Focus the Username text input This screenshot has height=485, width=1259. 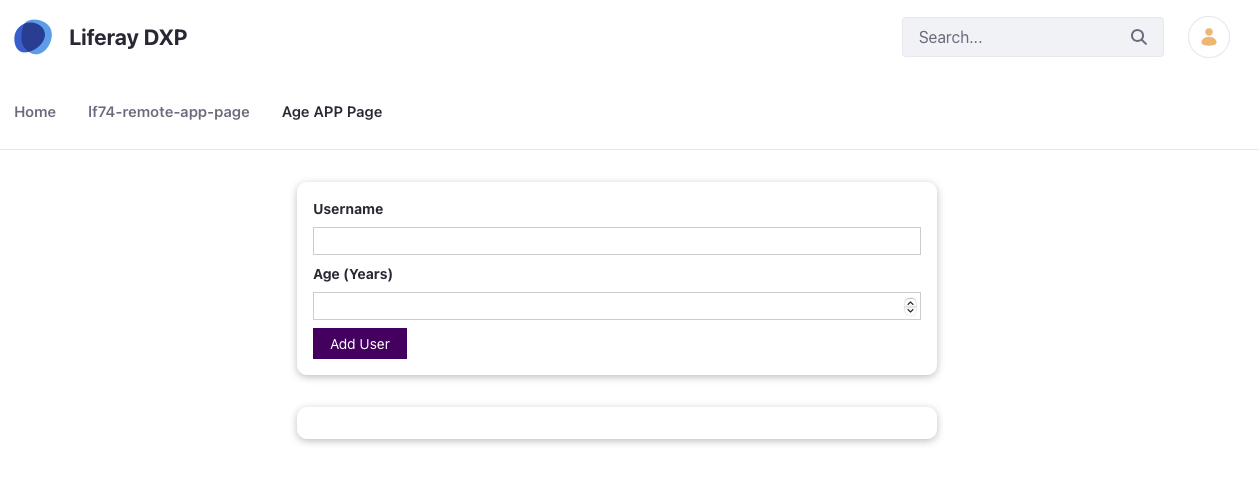(617, 241)
